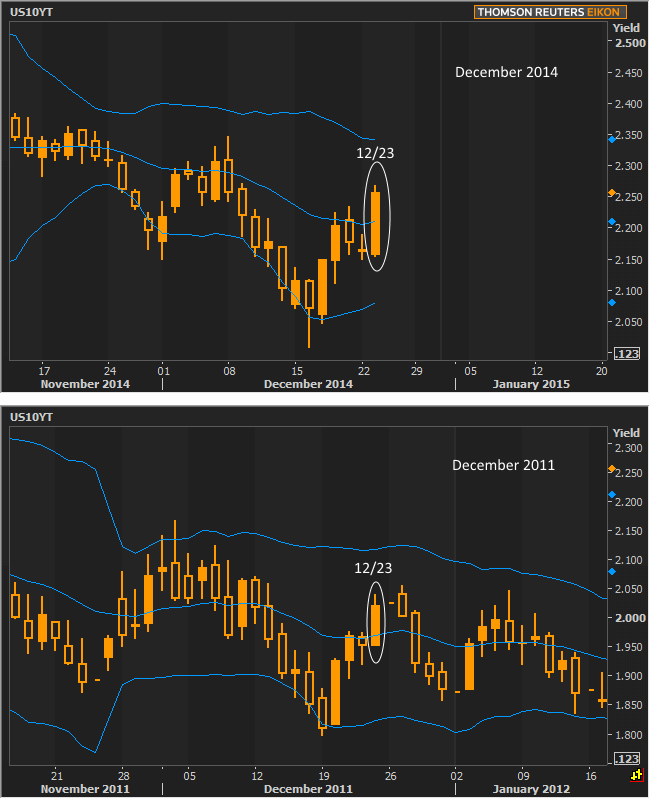Click December 2014 label on top time axis

coord(307,384)
